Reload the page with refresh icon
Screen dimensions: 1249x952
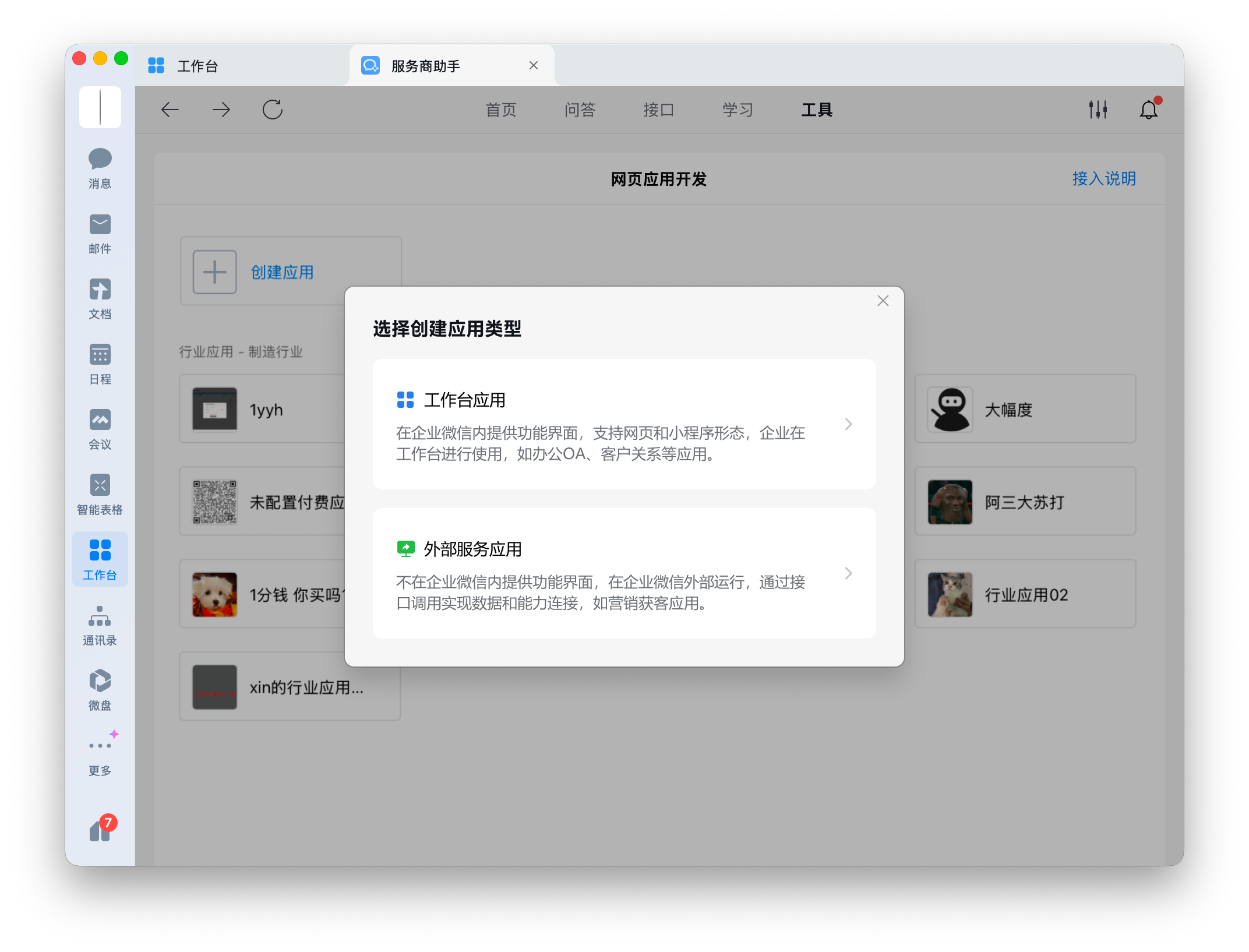click(272, 110)
